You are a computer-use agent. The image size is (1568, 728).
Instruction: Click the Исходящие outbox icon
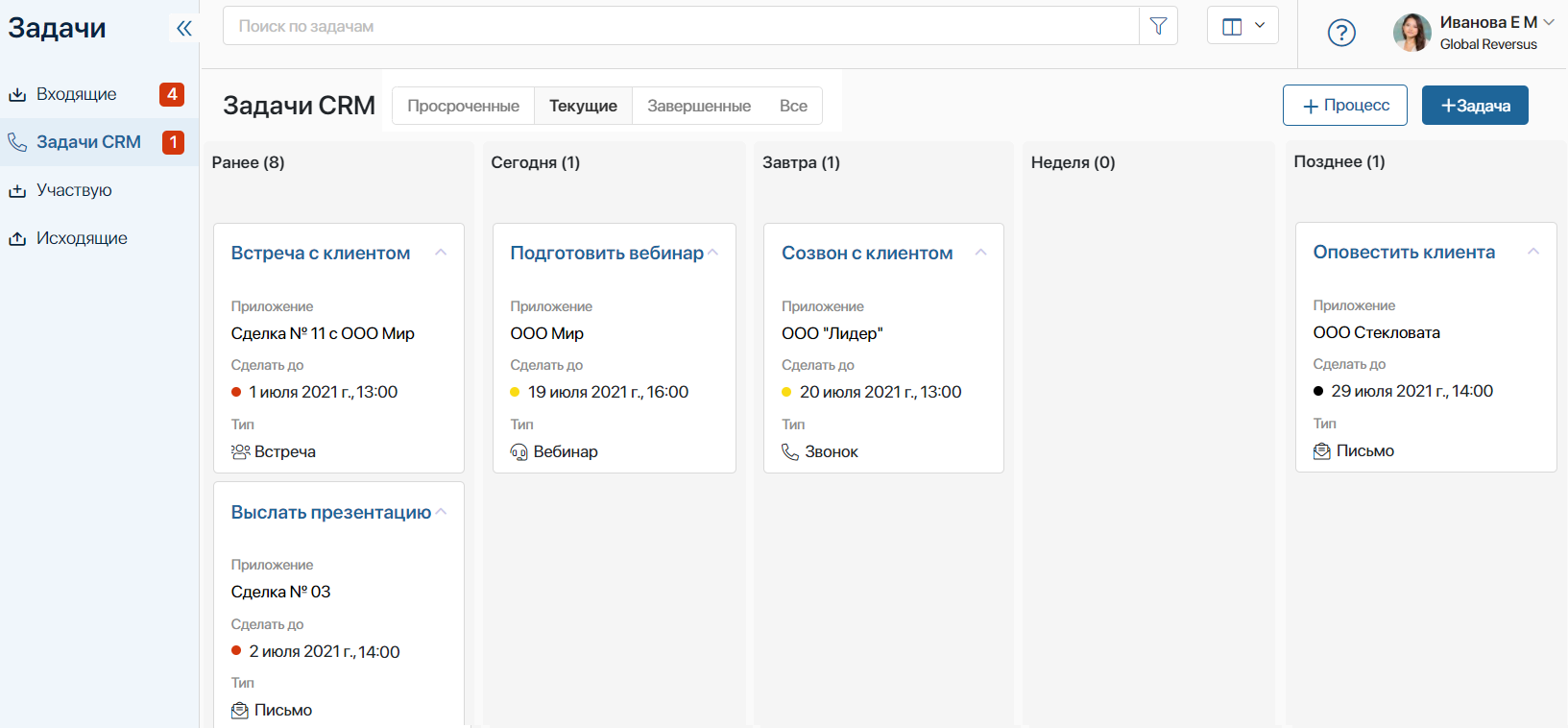click(x=17, y=238)
